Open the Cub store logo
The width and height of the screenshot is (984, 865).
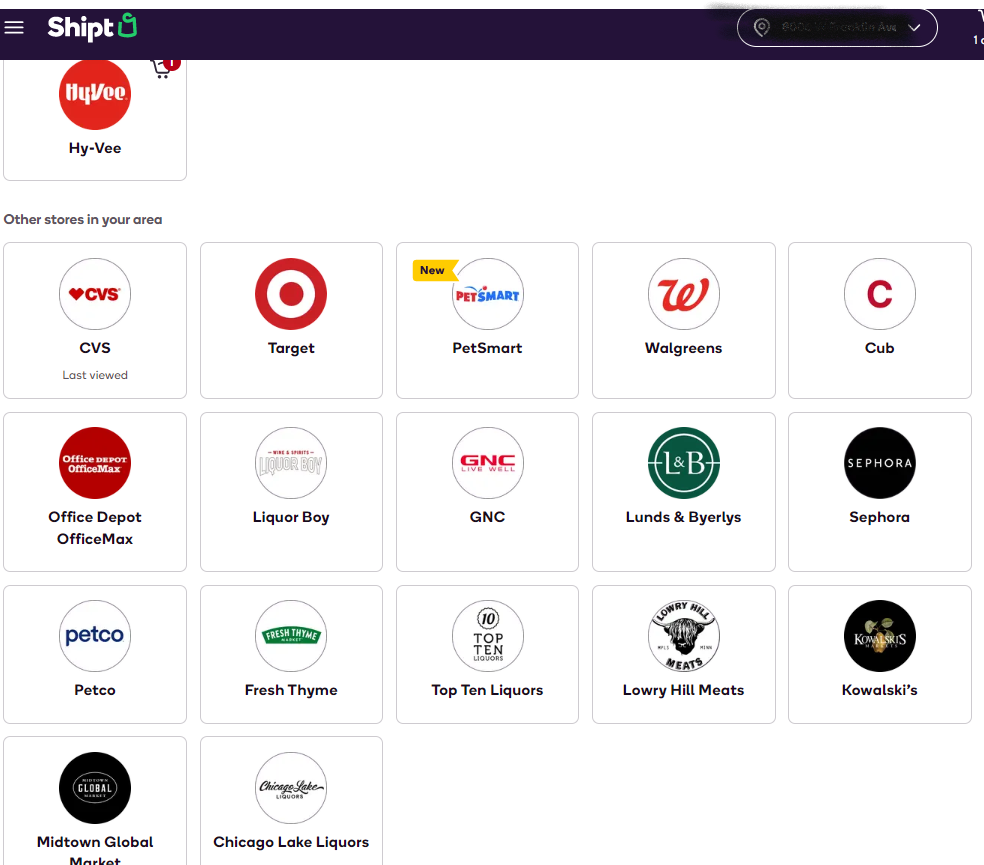point(879,294)
